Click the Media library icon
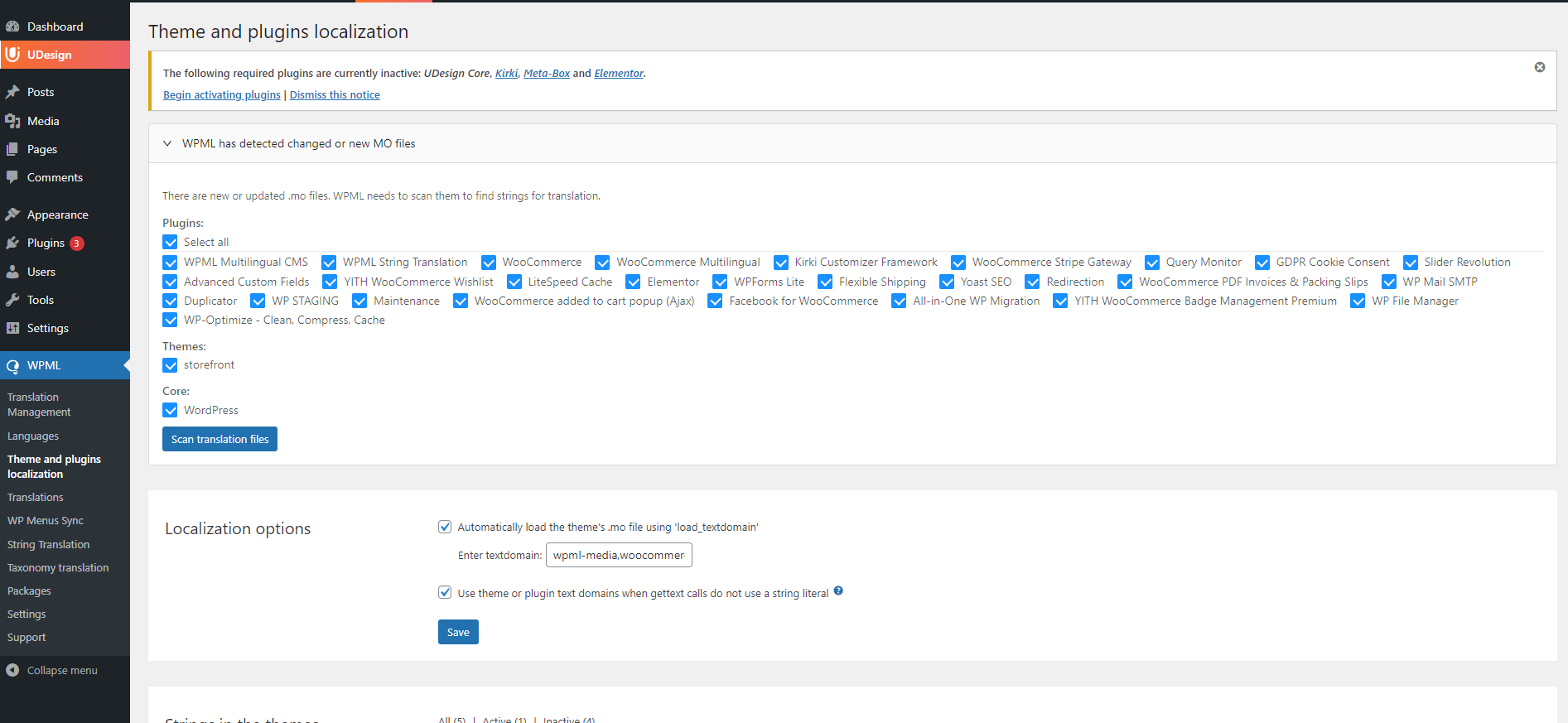 [x=12, y=121]
